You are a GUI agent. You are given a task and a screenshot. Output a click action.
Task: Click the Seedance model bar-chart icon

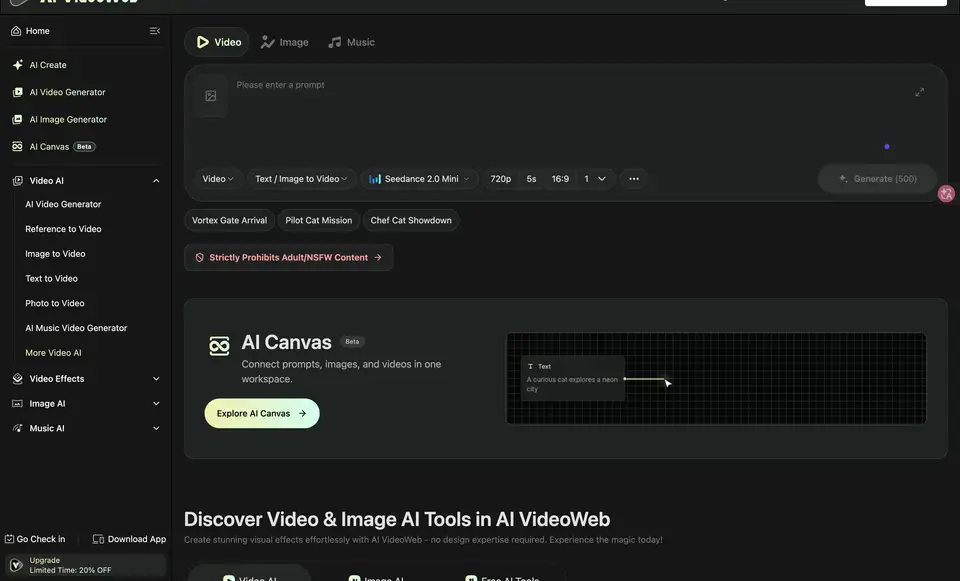pyautogui.click(x=375, y=179)
